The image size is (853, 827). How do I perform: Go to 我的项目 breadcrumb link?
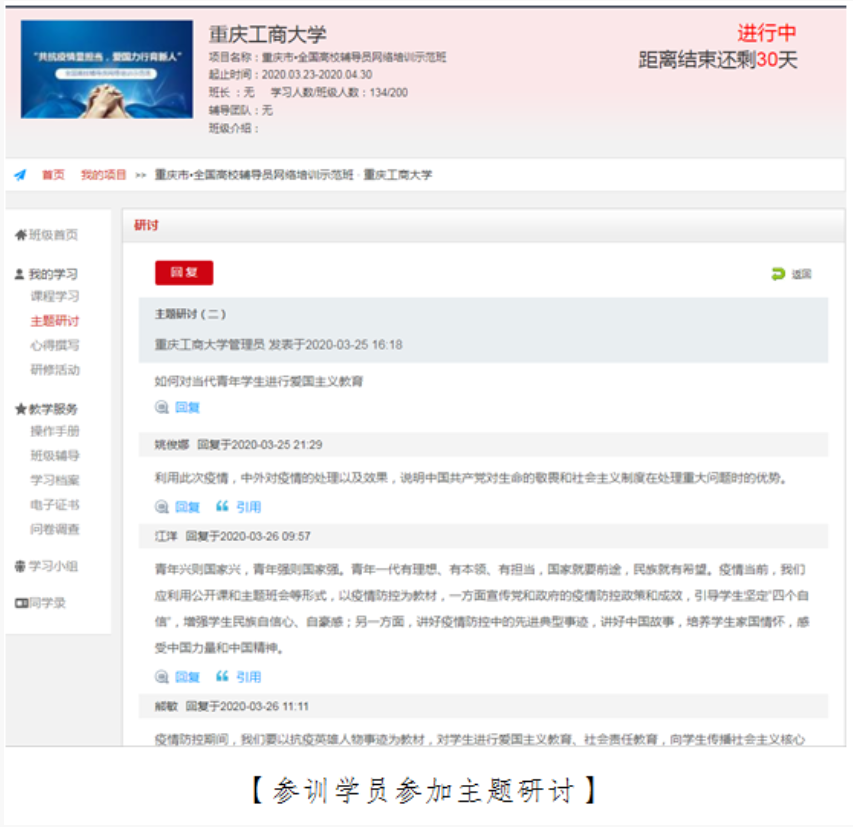104,175
